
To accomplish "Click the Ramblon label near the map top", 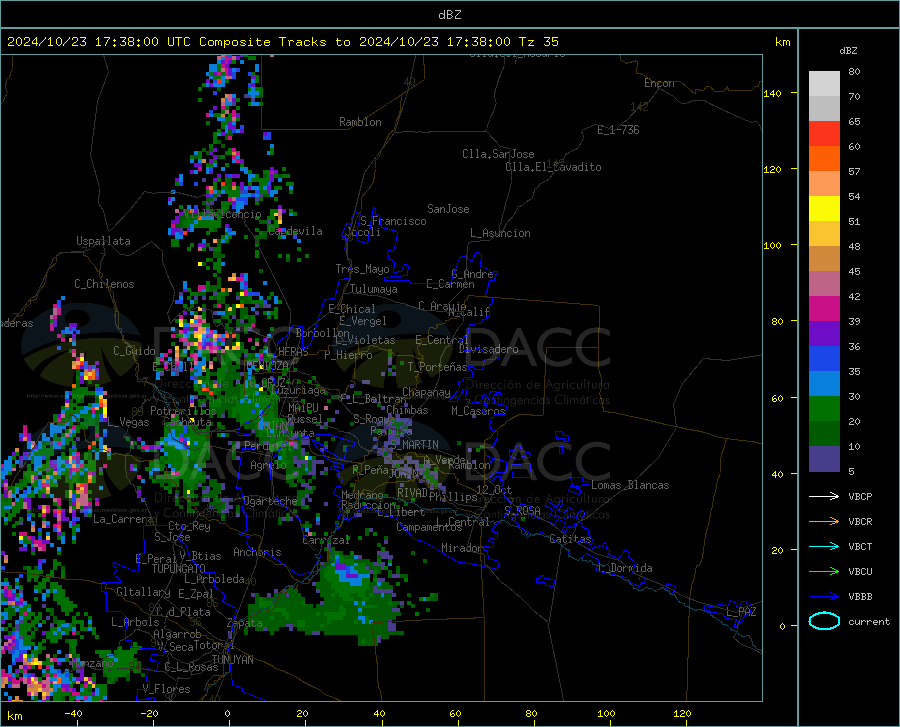I will tap(360, 122).
